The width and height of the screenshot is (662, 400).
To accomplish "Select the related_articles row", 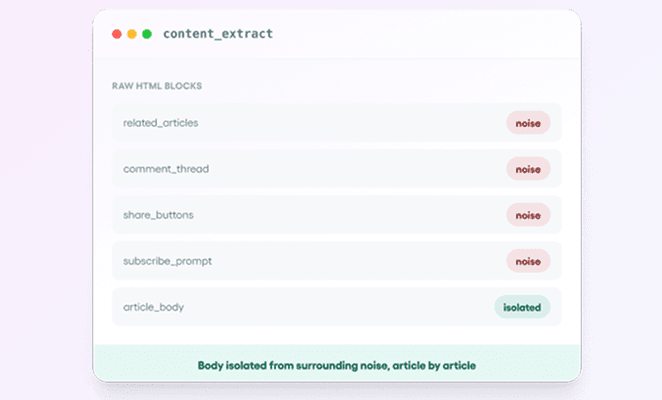I will (336, 122).
